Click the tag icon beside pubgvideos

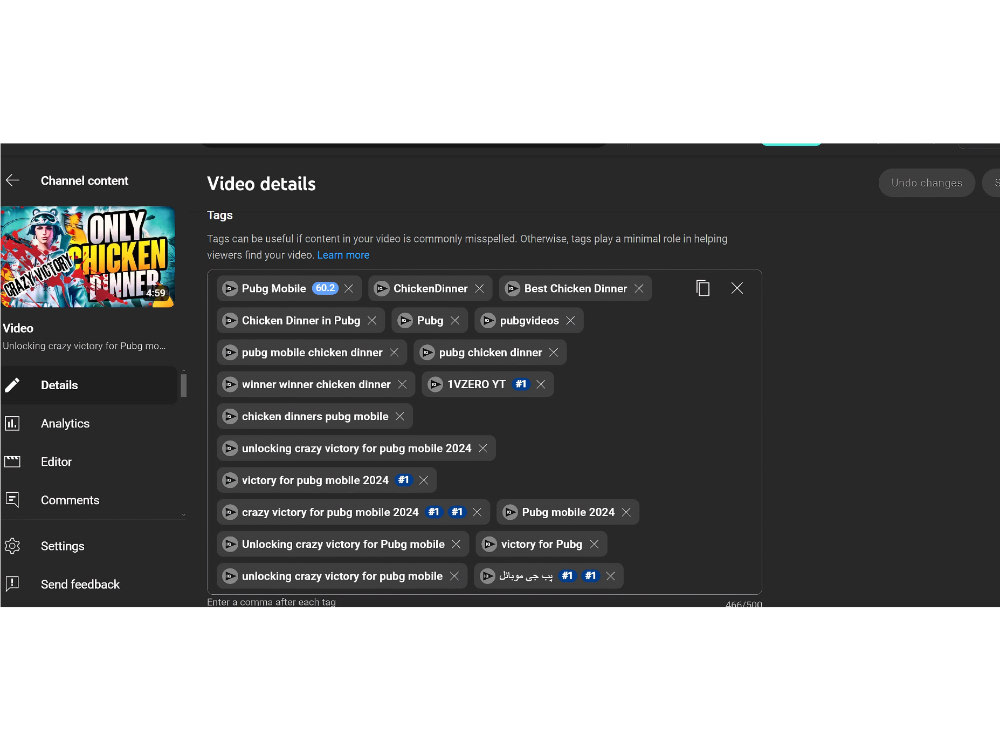click(x=488, y=321)
